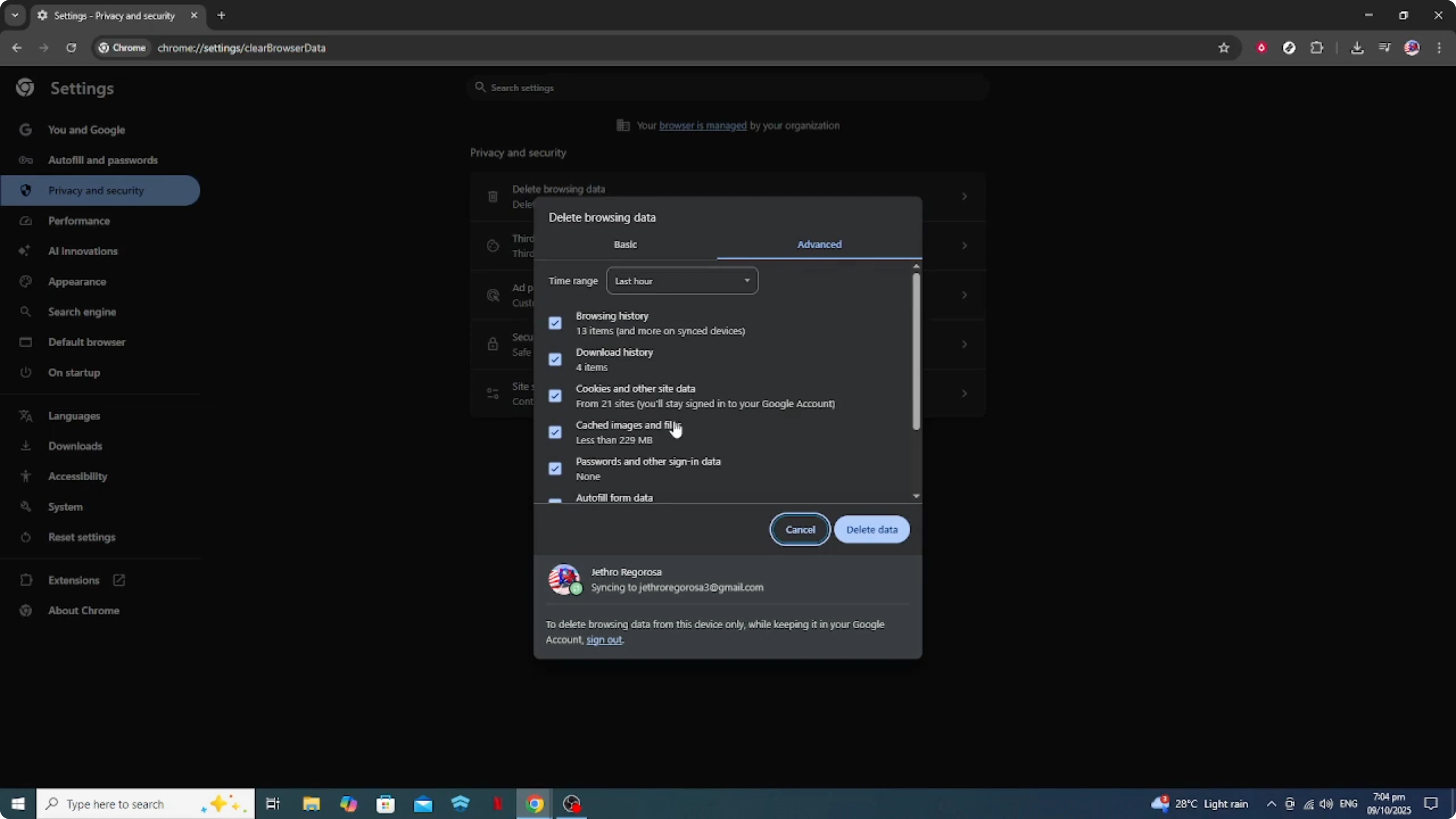Open the Chrome profile avatar
The image size is (1456, 819).
(1412, 47)
